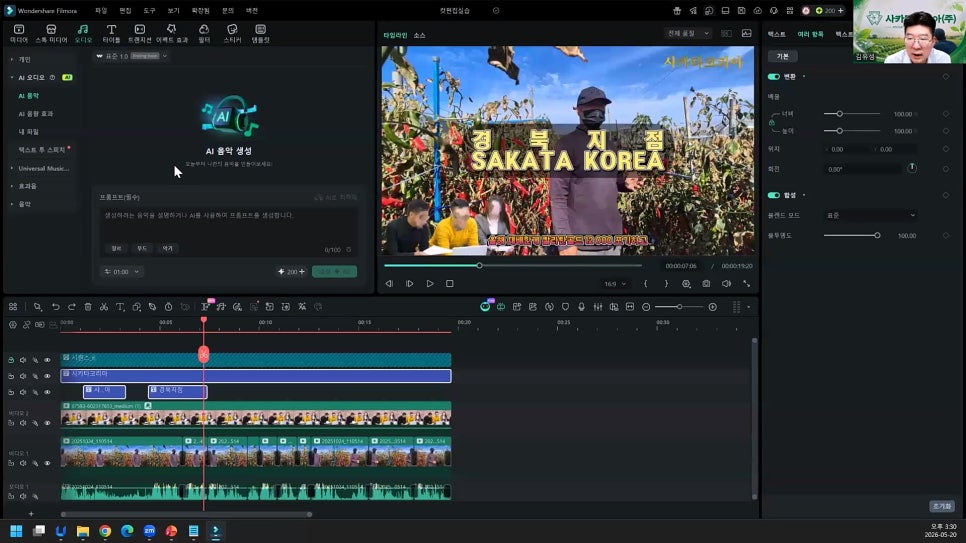
Task: Open the Stickers (스티커) tool tab
Action: (x=232, y=33)
